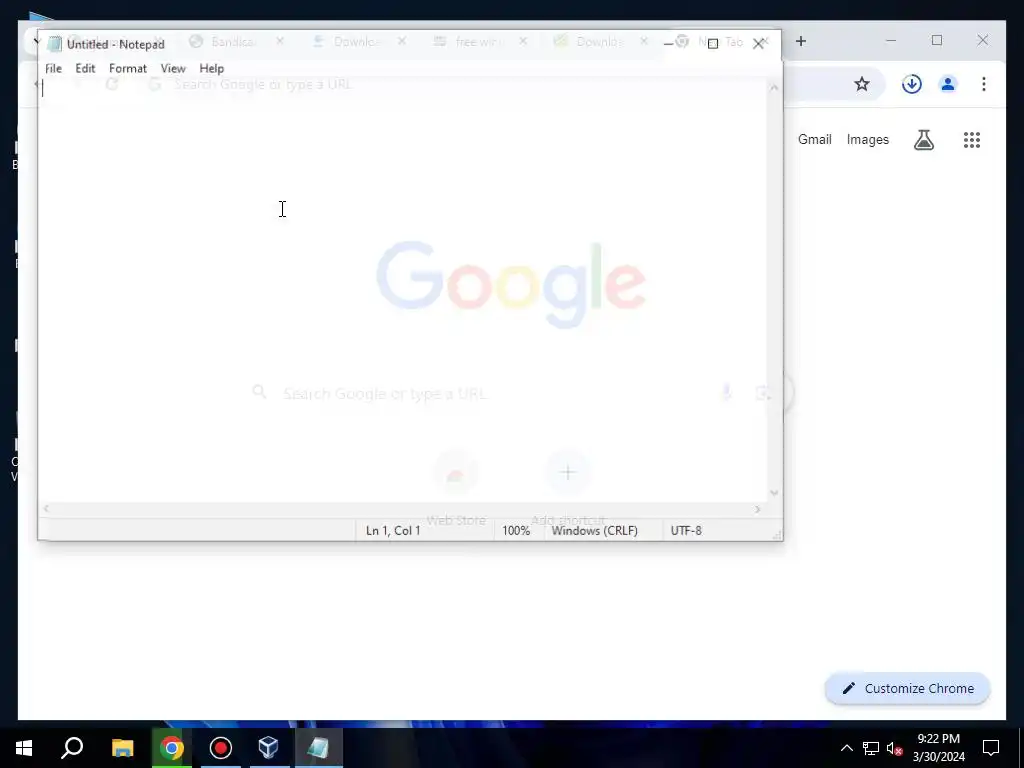Open Chrome three-dot menu
1024x768 pixels.
(984, 84)
